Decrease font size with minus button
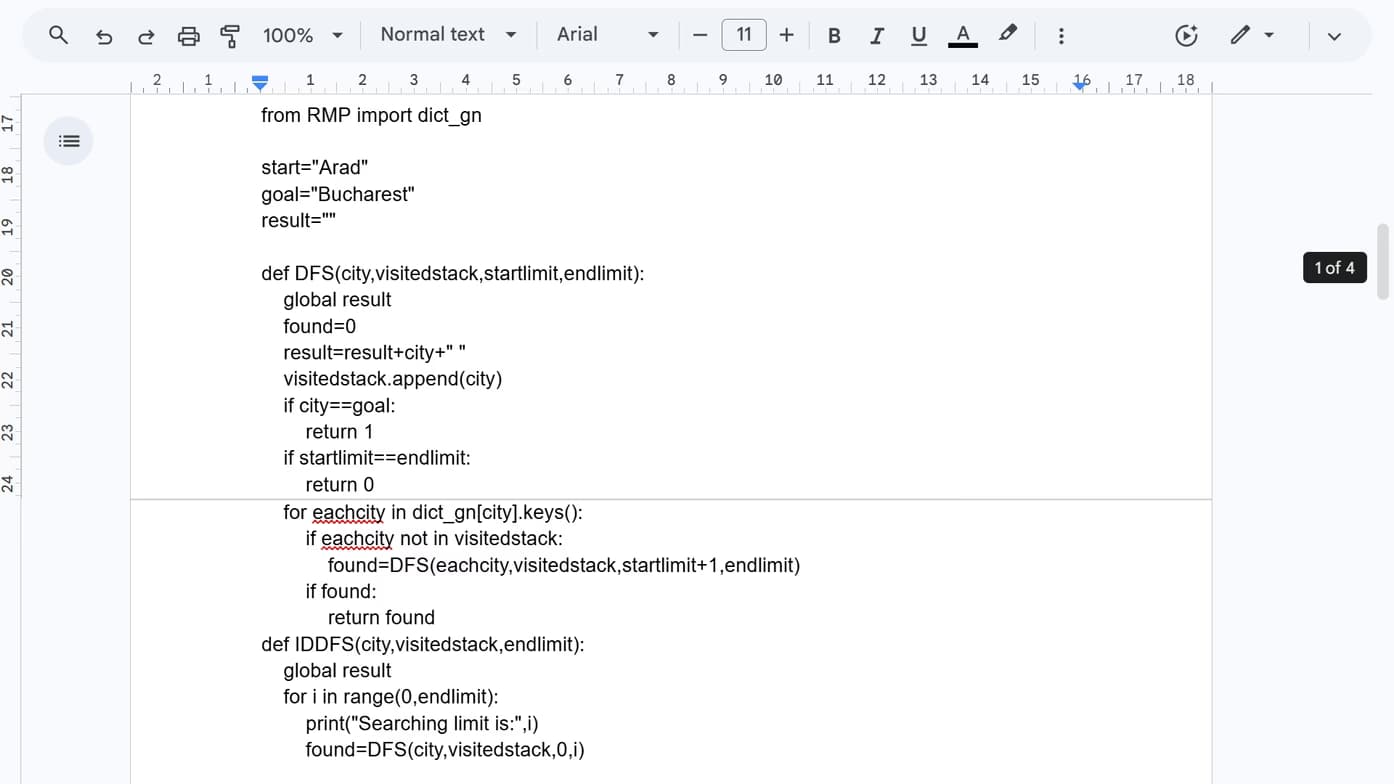Viewport: 1394px width, 784px height. [x=700, y=36]
